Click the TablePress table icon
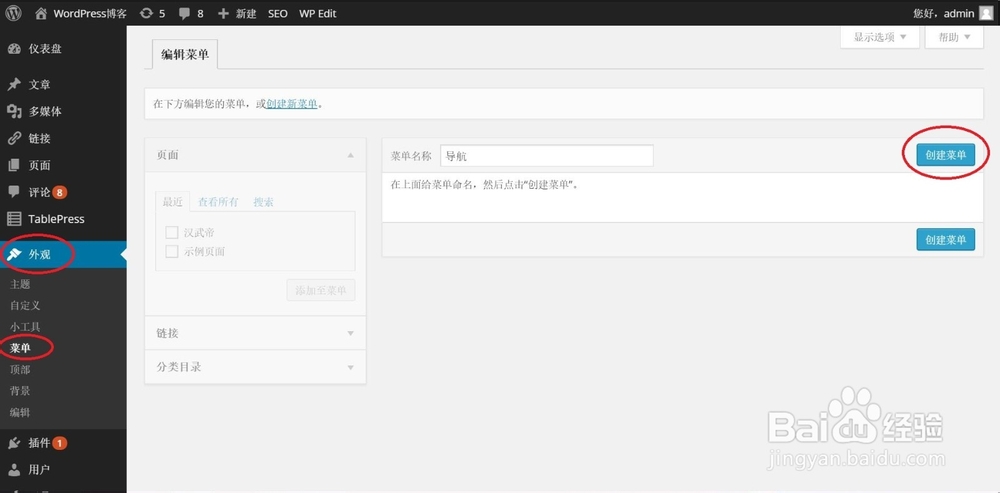 pos(14,219)
